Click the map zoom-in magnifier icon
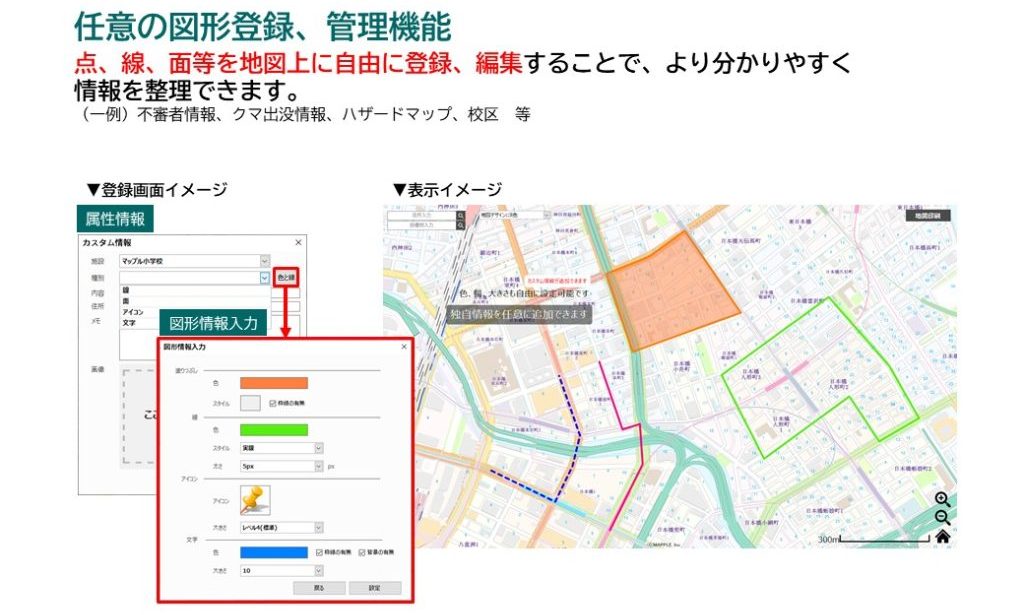Viewport: 1024px width, 615px height. tap(942, 499)
